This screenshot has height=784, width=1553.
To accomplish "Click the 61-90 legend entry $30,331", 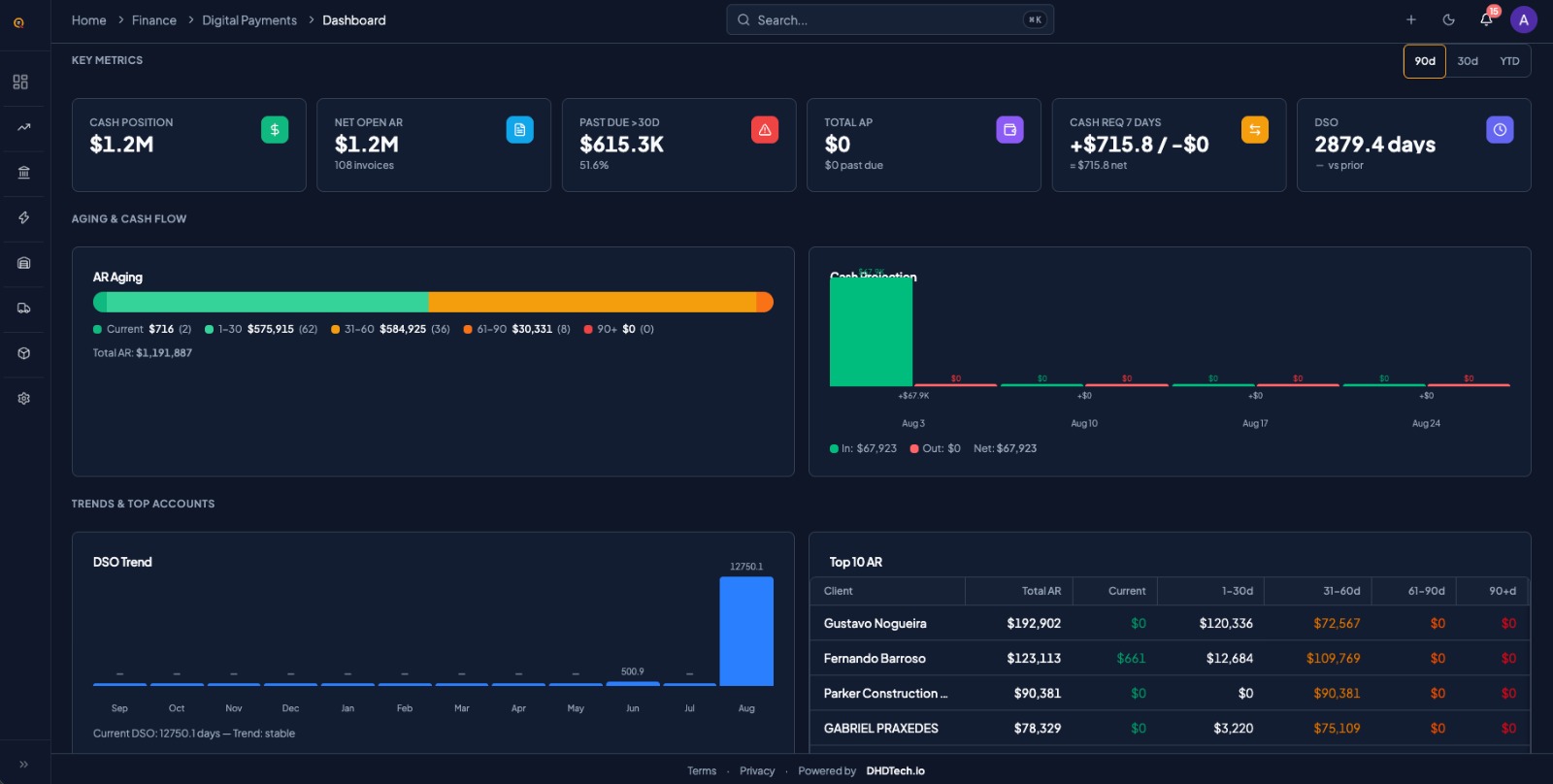I will (x=516, y=329).
